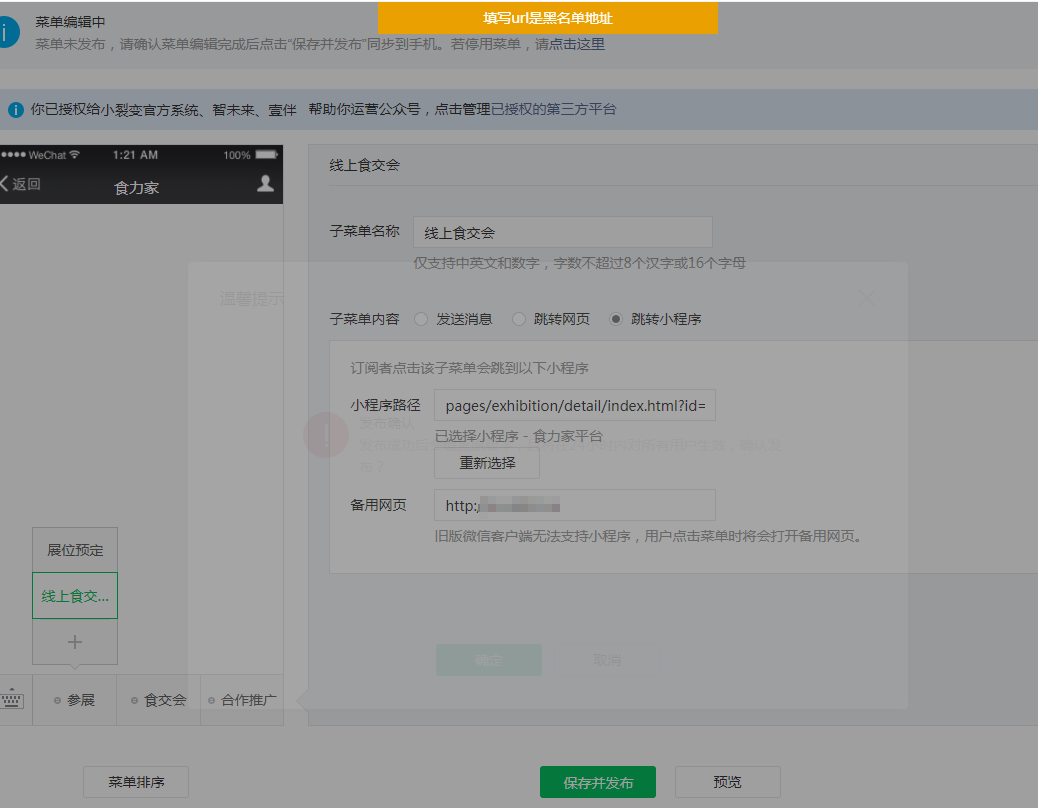
Task: Click the 菜单排序 button
Action: [x=136, y=782]
